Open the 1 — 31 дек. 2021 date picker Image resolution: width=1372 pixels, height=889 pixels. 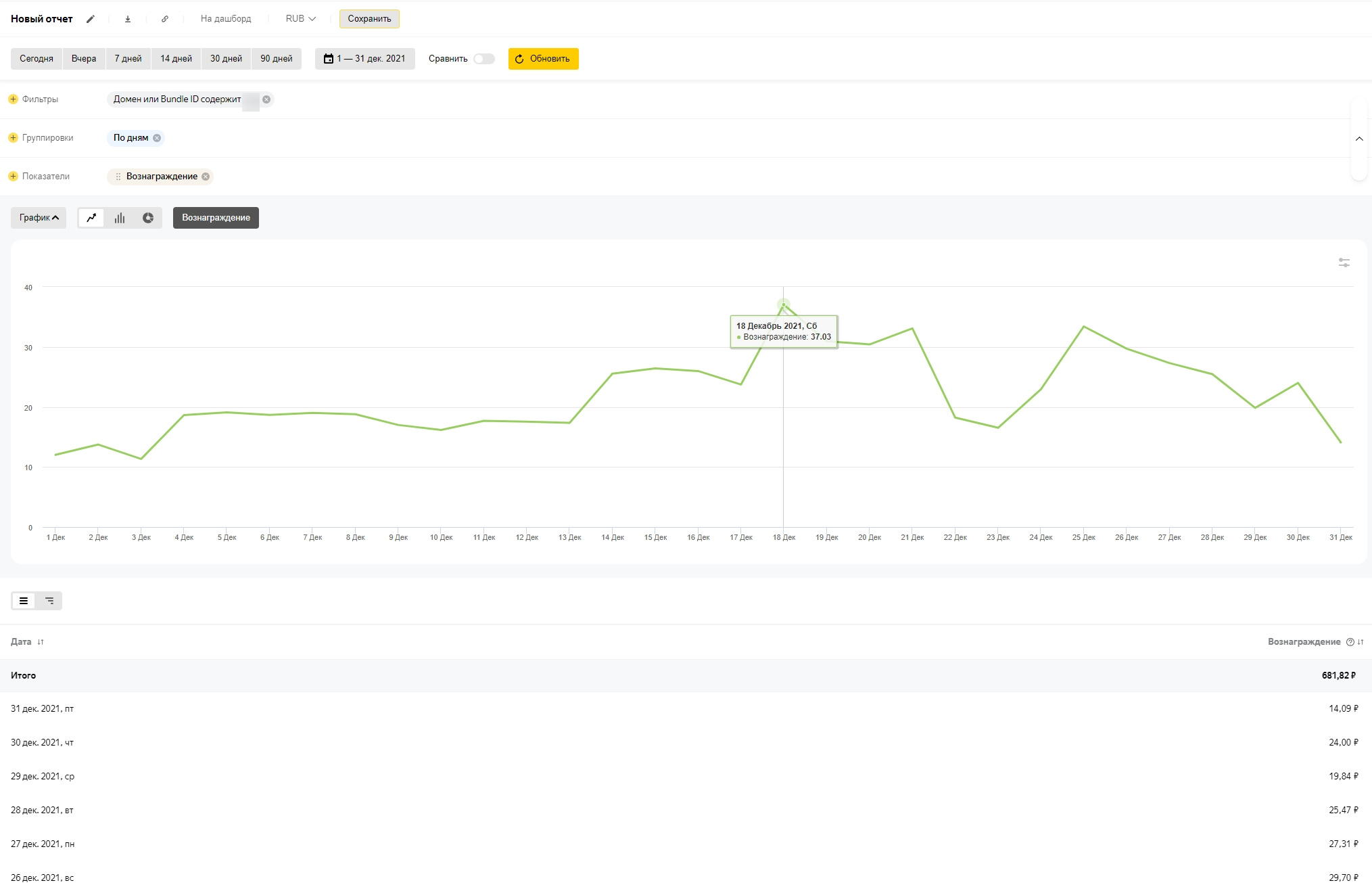click(365, 59)
